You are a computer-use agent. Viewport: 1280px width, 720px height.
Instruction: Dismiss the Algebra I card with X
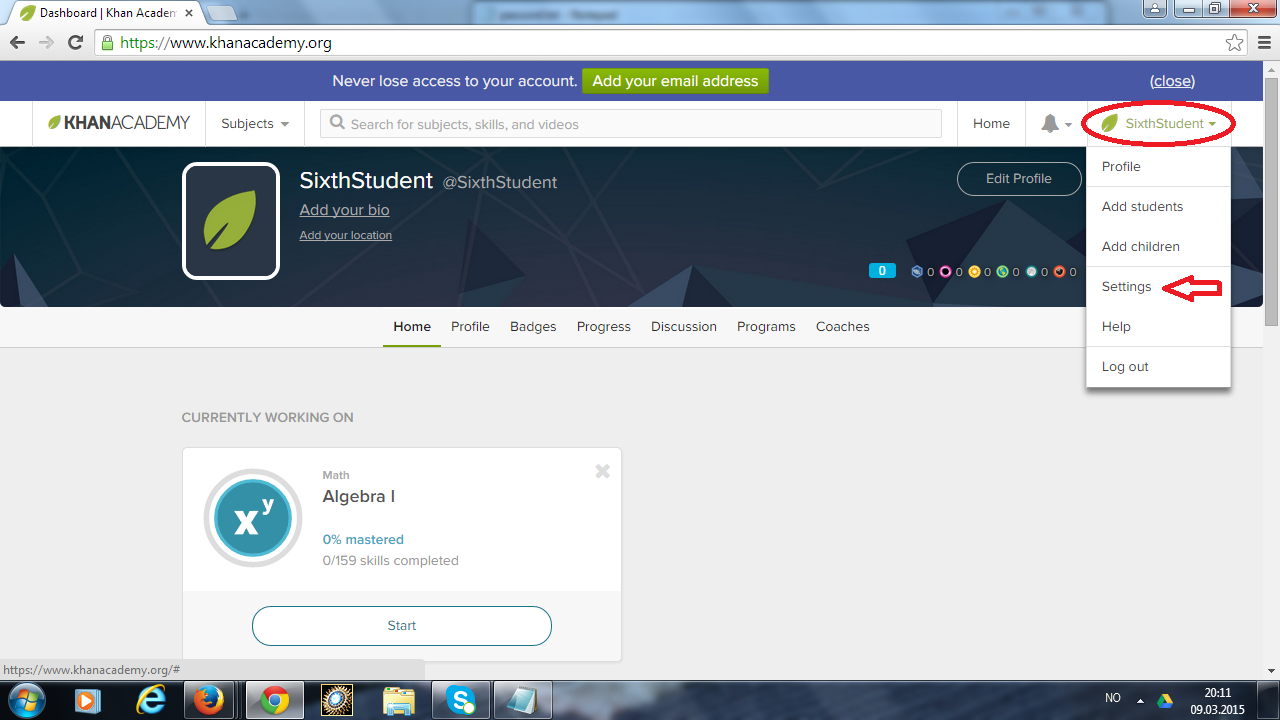pos(602,471)
